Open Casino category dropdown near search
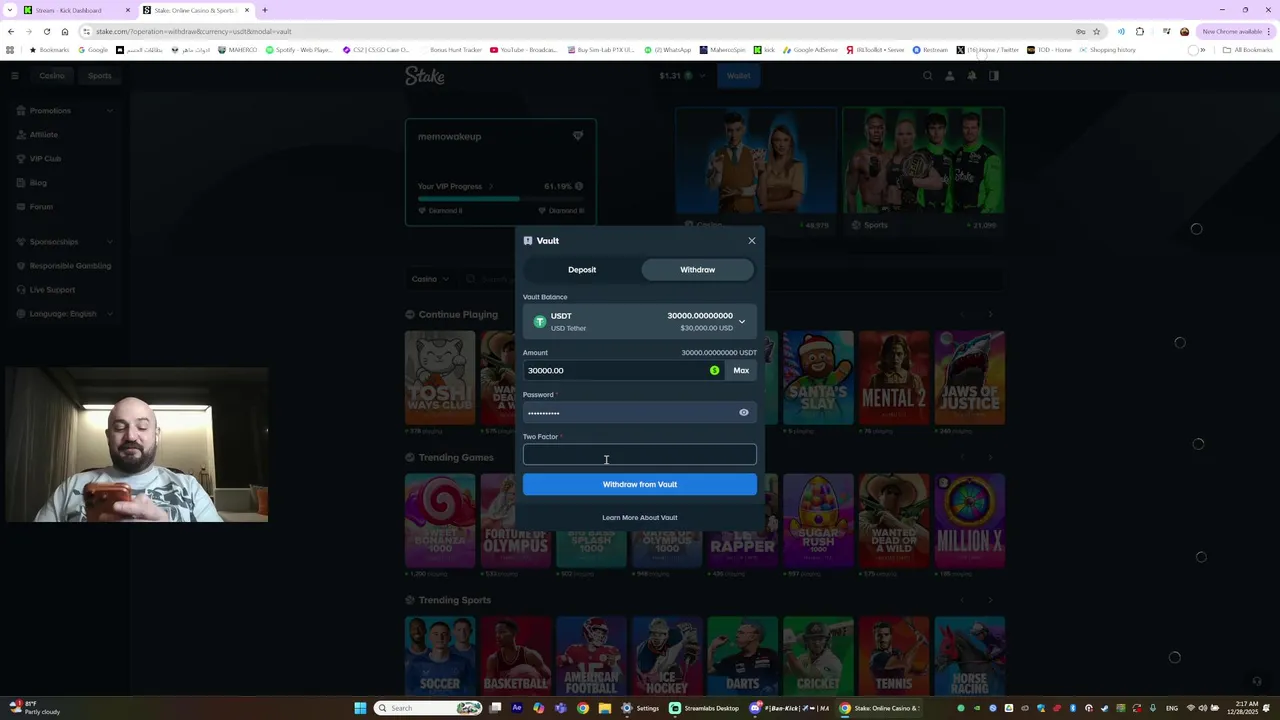1280x720 pixels. (431, 279)
